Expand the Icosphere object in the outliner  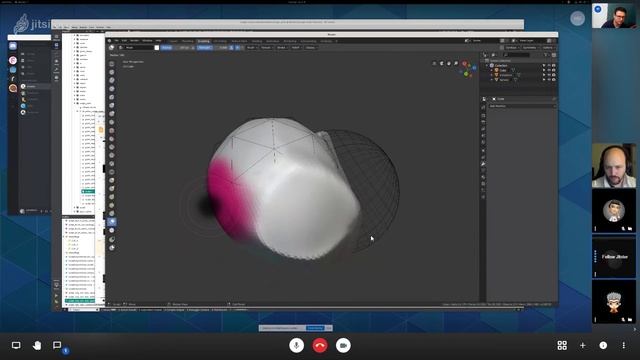[x=491, y=75]
